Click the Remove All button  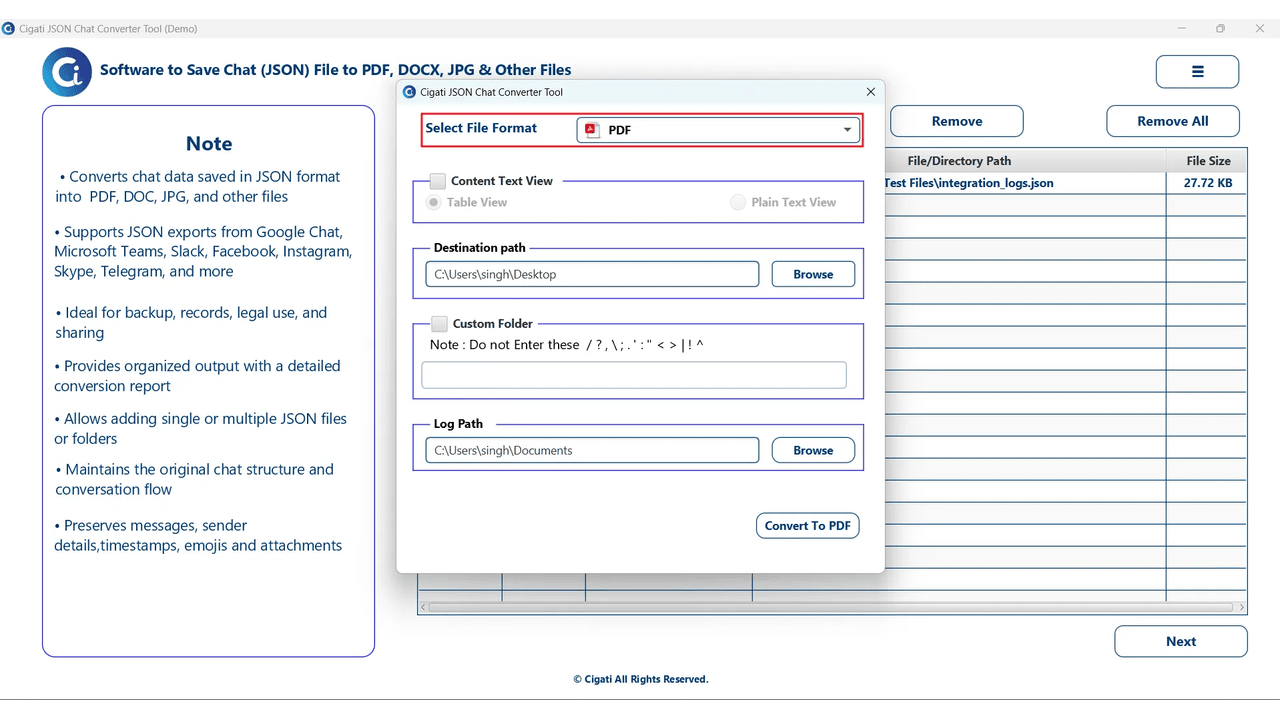[1173, 121]
